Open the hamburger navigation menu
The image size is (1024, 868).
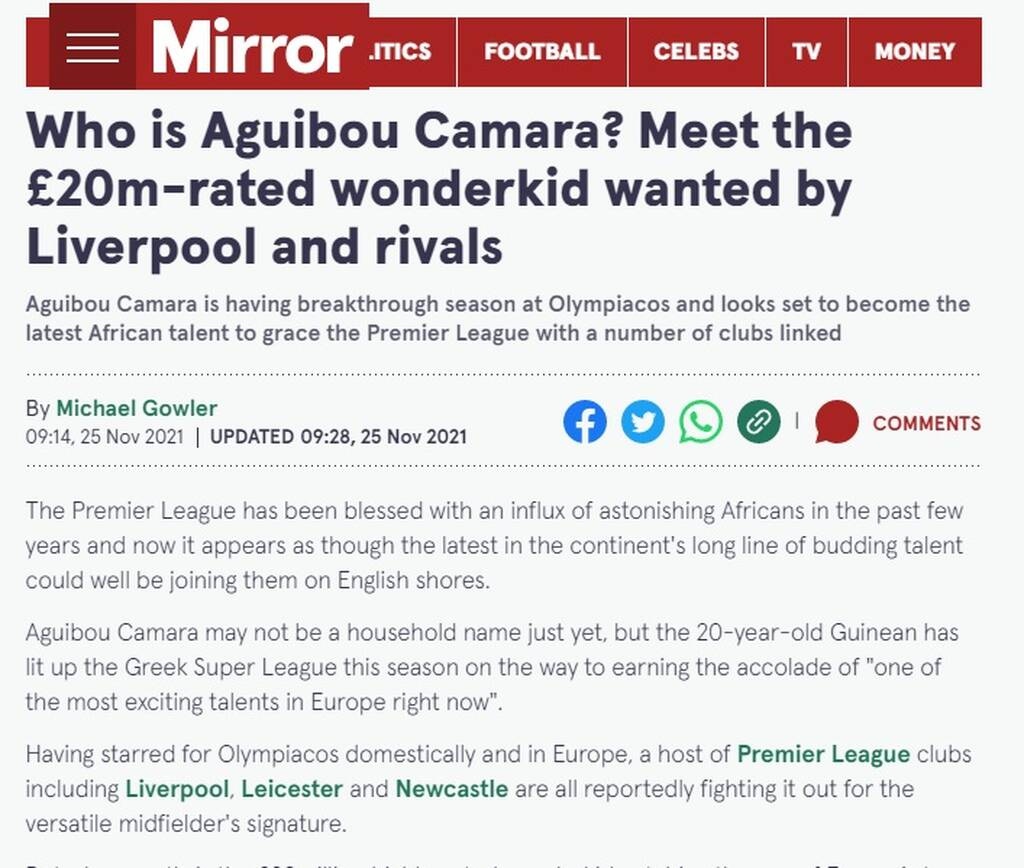[93, 47]
